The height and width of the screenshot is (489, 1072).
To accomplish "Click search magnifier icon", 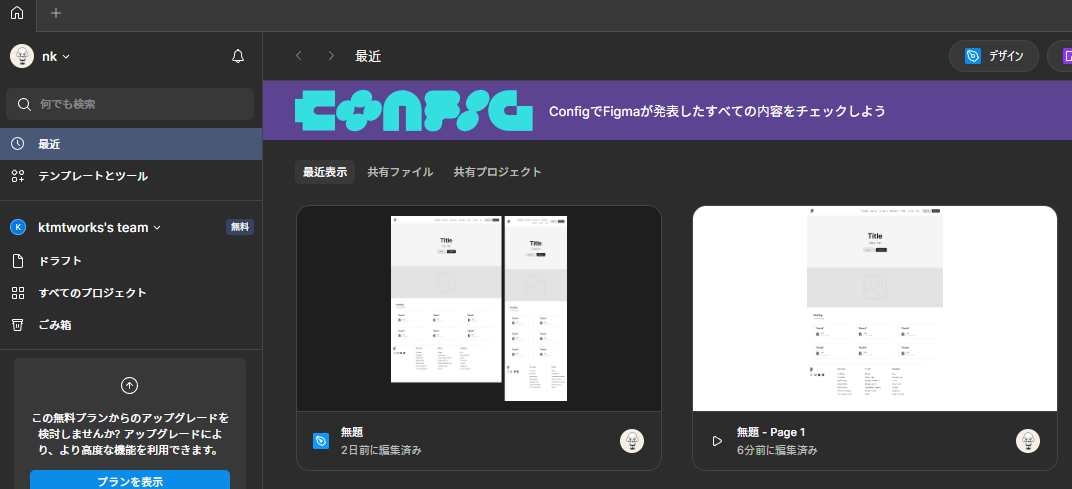I will [24, 104].
